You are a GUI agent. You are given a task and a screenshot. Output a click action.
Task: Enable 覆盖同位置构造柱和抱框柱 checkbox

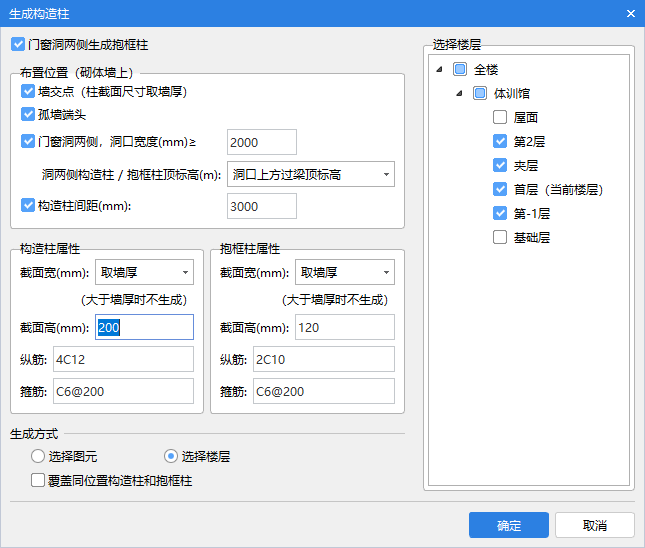[x=38, y=480]
